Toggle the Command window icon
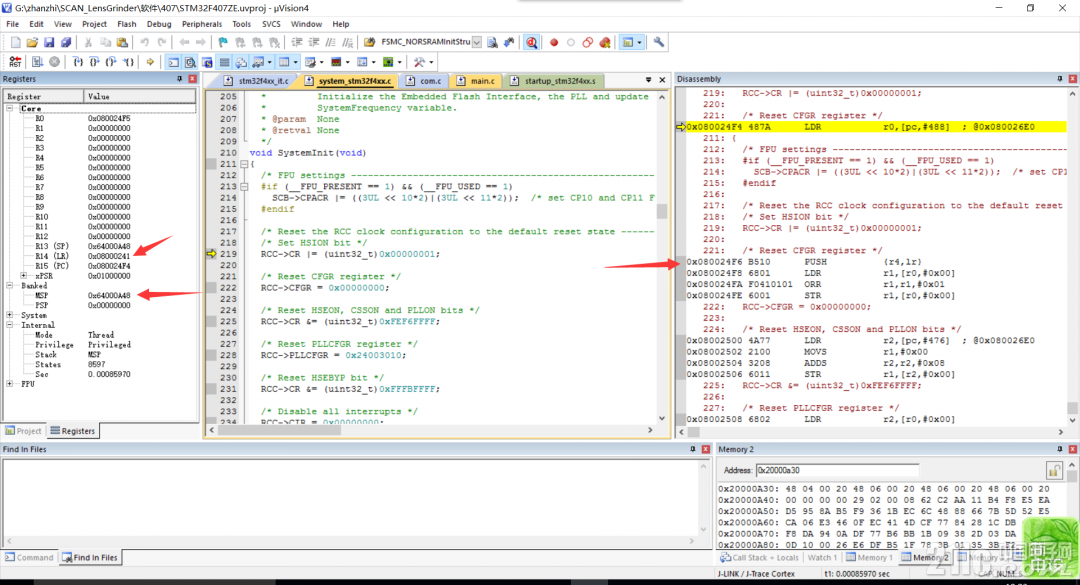This screenshot has height=585, width=1080. pyautogui.click(x=174, y=62)
